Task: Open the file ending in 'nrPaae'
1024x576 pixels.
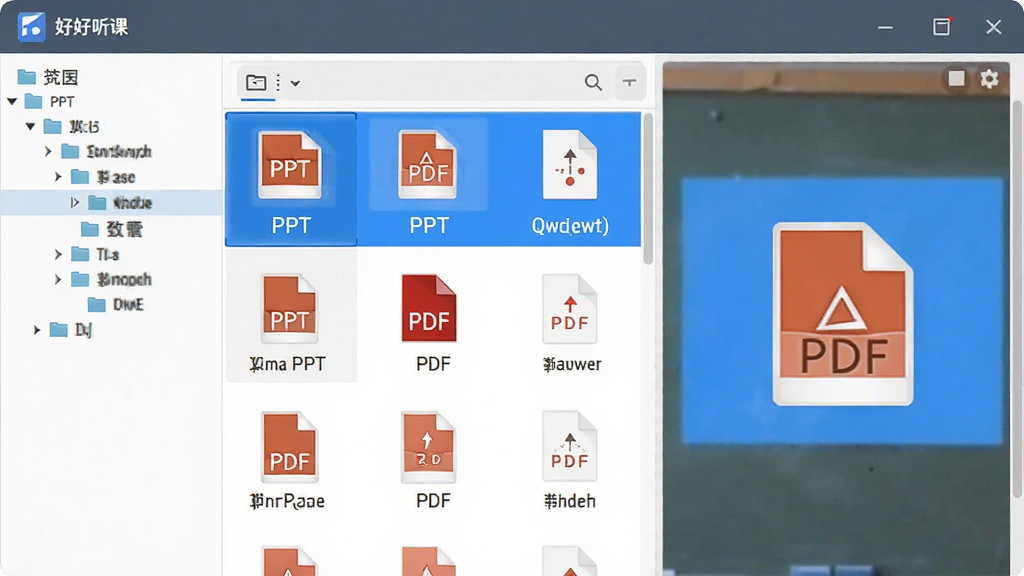Action: [290, 447]
